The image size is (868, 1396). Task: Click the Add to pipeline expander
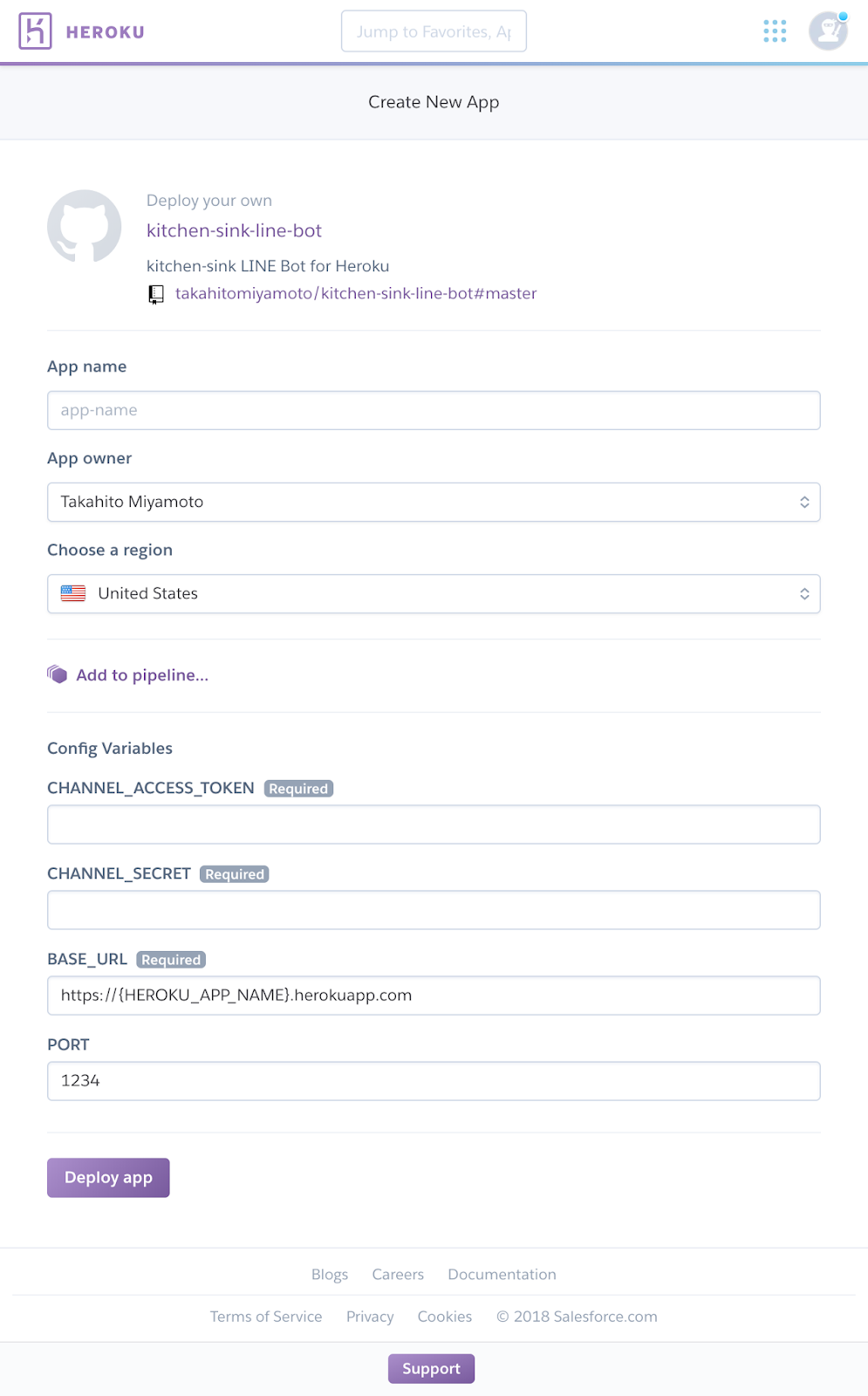coord(142,674)
